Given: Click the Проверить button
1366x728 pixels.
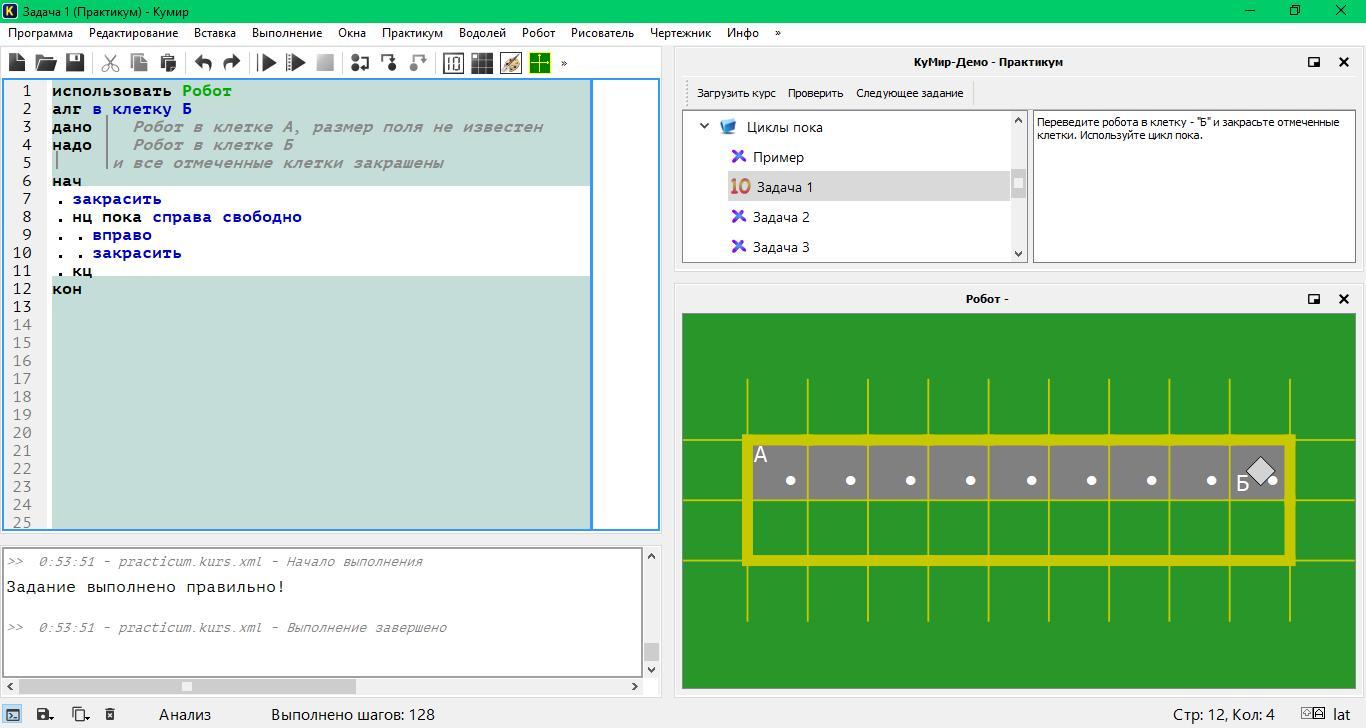Looking at the screenshot, I should (815, 93).
